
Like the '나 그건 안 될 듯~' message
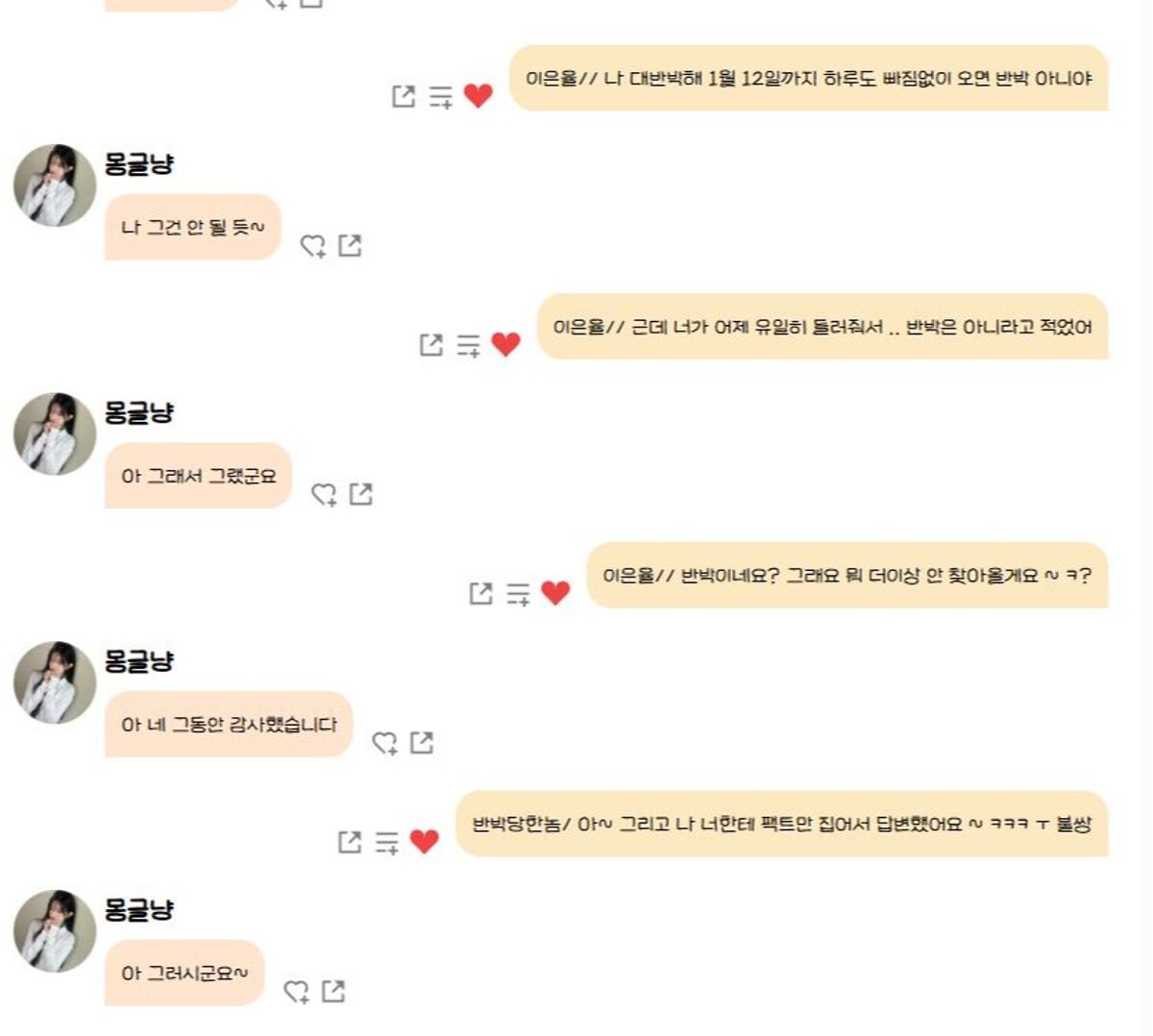[x=313, y=246]
